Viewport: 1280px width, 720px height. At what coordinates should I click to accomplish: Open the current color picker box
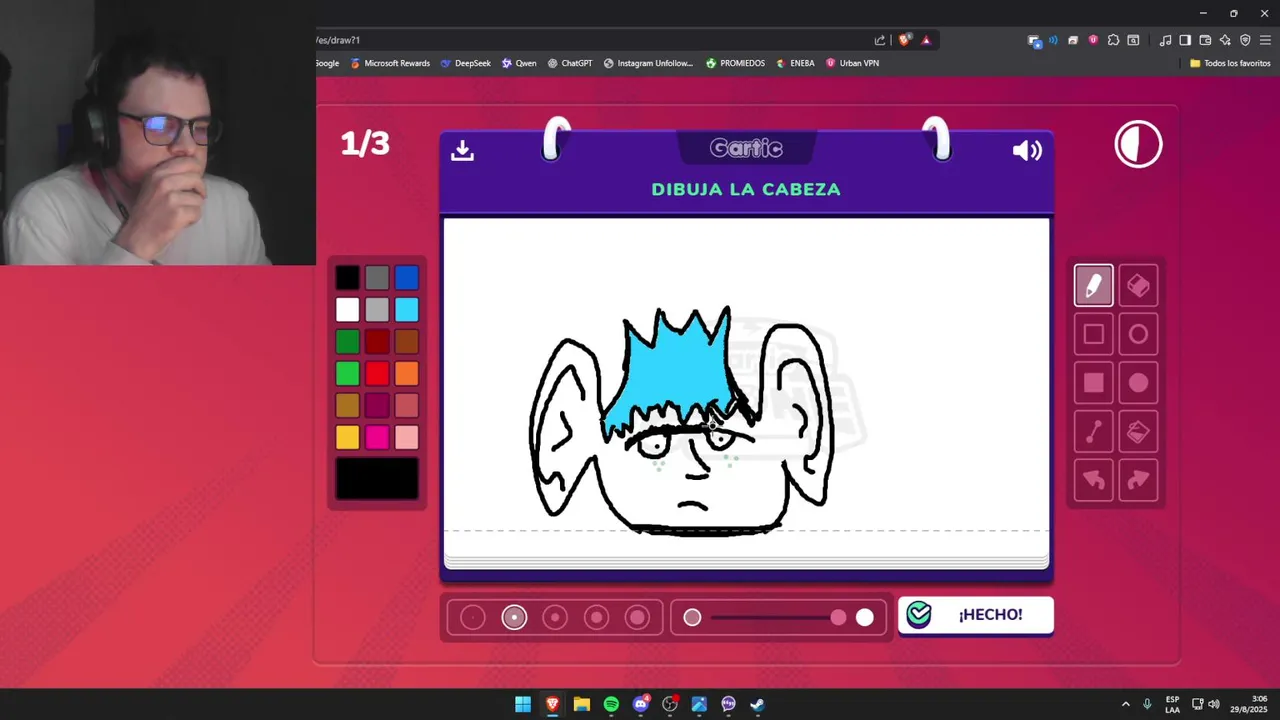point(377,478)
